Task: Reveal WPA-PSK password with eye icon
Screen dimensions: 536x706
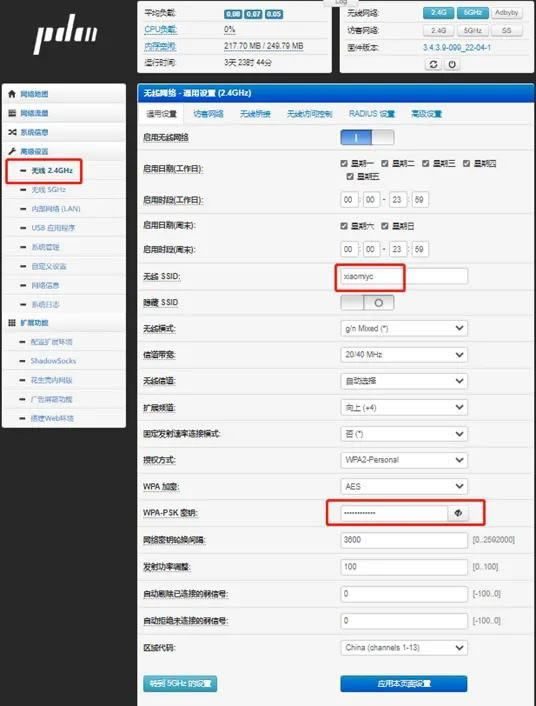Action: click(x=458, y=513)
